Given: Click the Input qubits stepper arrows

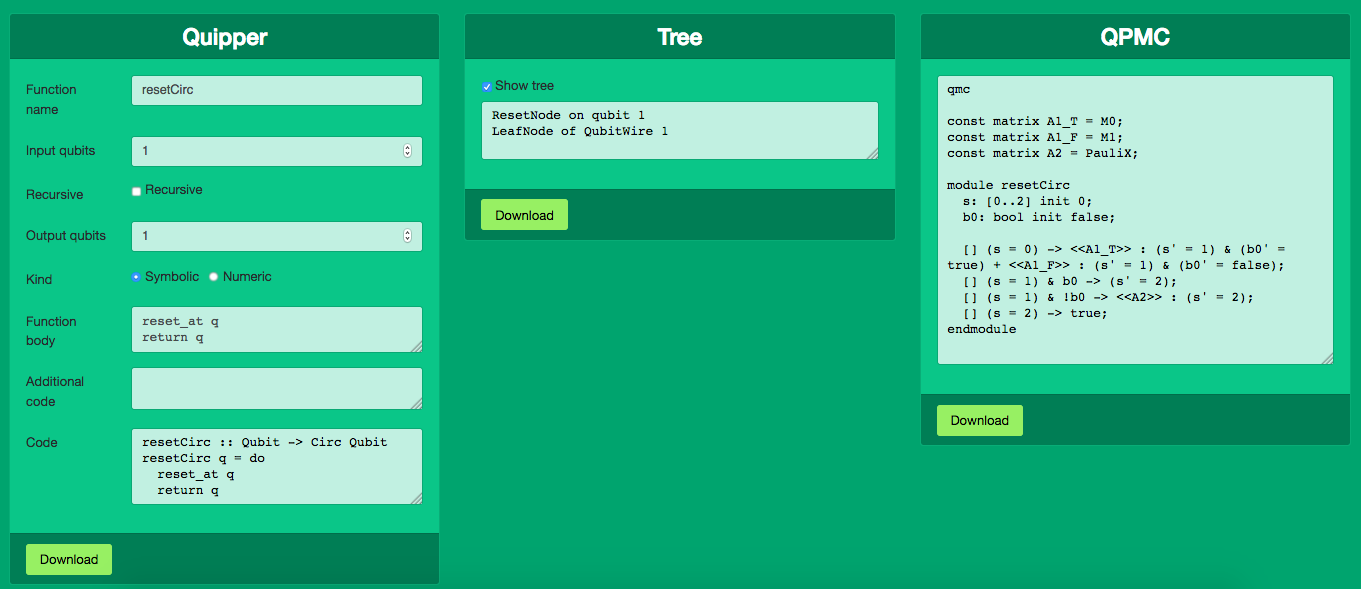Looking at the screenshot, I should pos(407,151).
